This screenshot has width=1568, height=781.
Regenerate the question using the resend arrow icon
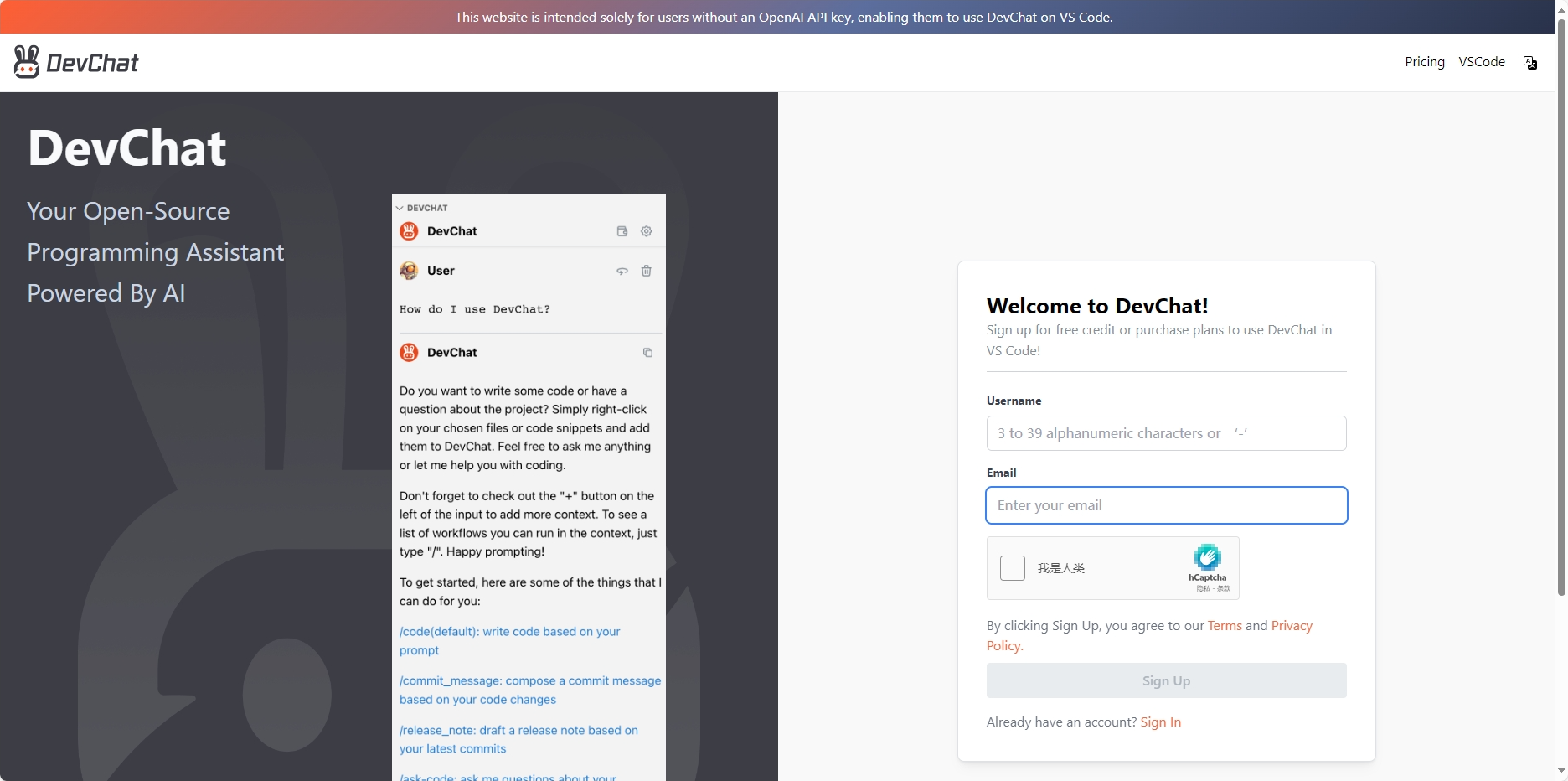coord(622,271)
